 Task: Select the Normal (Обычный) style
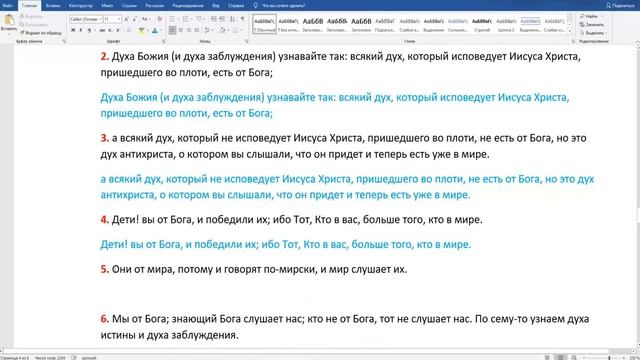(x=264, y=24)
